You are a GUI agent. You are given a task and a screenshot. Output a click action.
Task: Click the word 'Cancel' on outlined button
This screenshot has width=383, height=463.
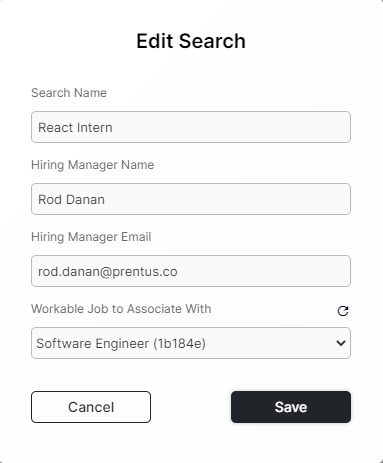91,407
